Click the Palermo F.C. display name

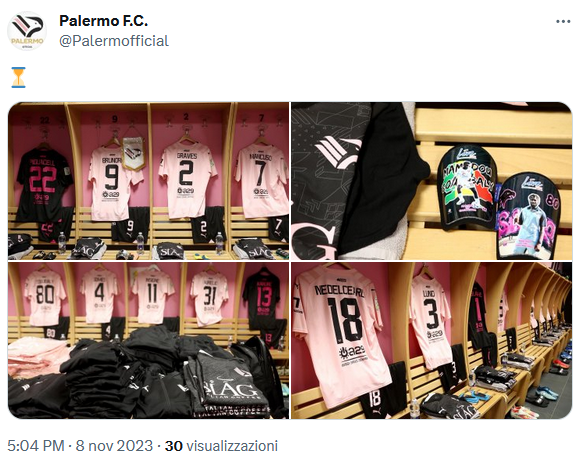pos(104,21)
